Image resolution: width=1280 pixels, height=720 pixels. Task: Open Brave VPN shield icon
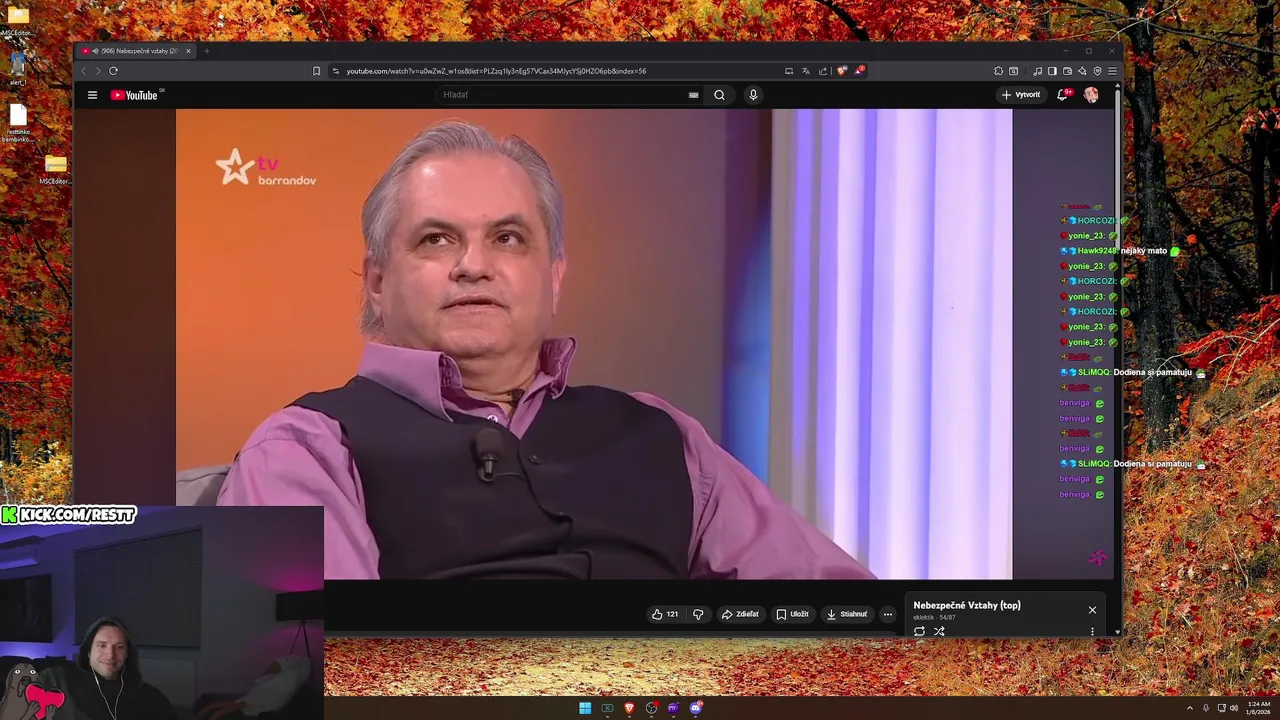(x=1097, y=71)
